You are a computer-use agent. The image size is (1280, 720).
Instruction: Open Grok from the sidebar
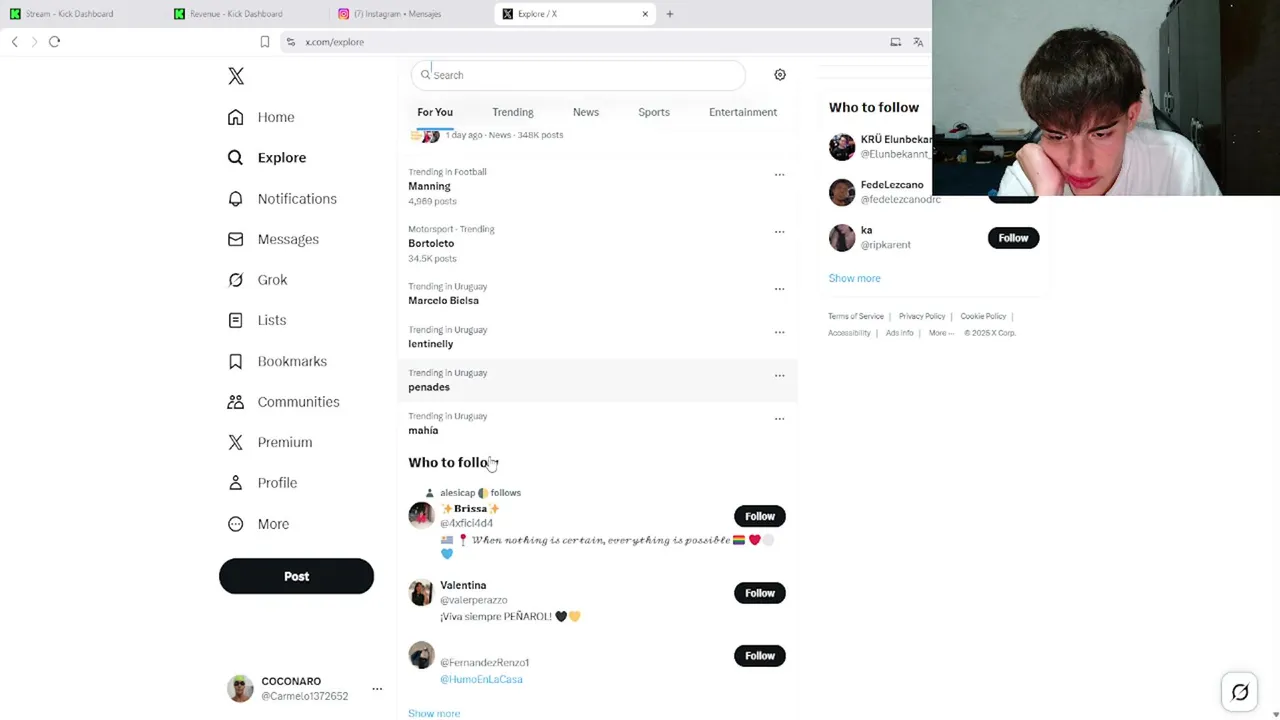pos(257,280)
